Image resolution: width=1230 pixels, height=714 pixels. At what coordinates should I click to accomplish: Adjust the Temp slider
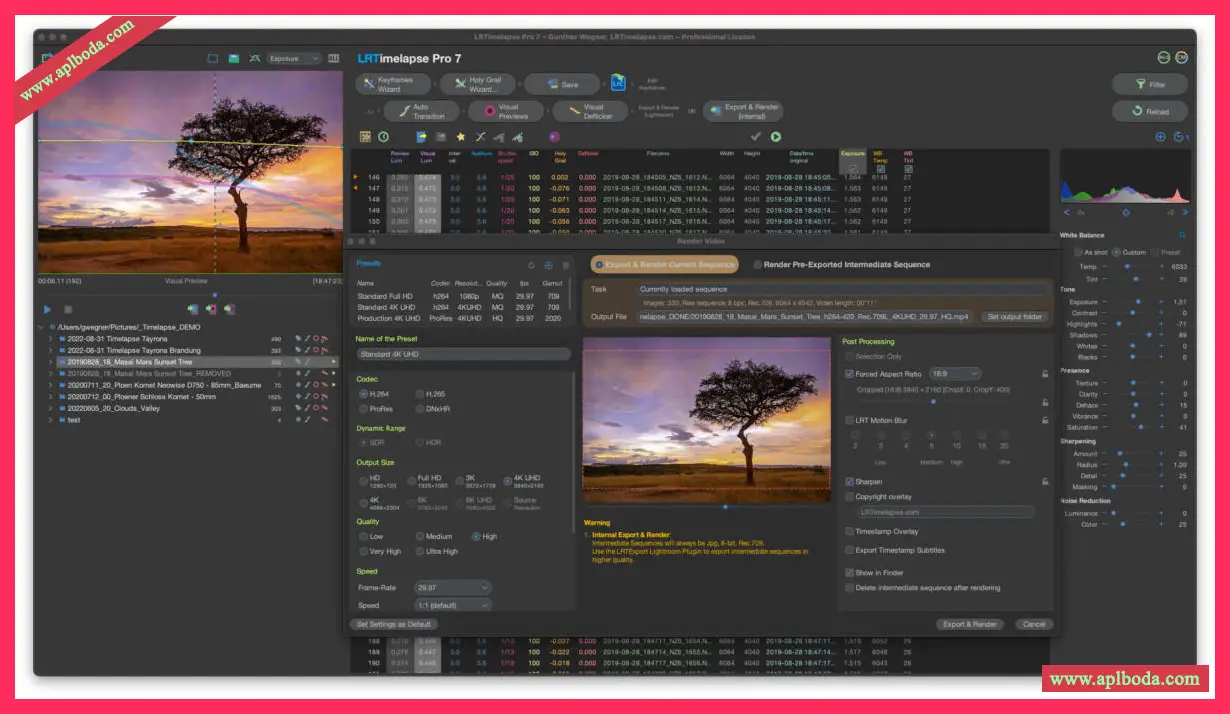click(x=1132, y=267)
